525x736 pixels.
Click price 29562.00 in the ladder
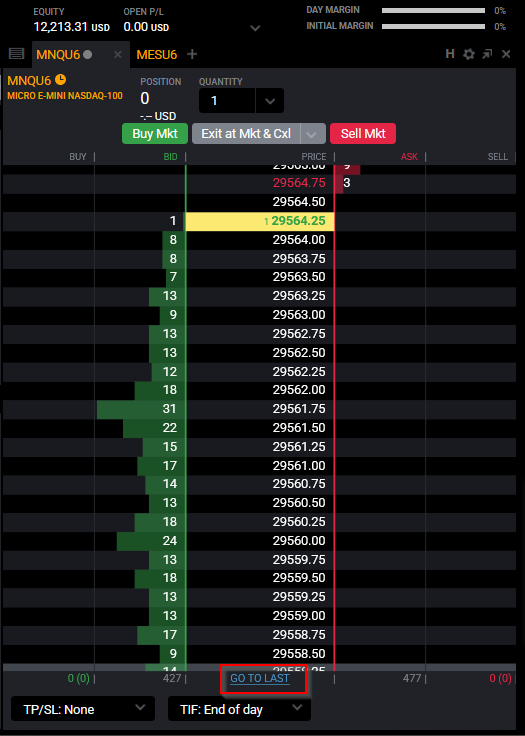(260, 390)
